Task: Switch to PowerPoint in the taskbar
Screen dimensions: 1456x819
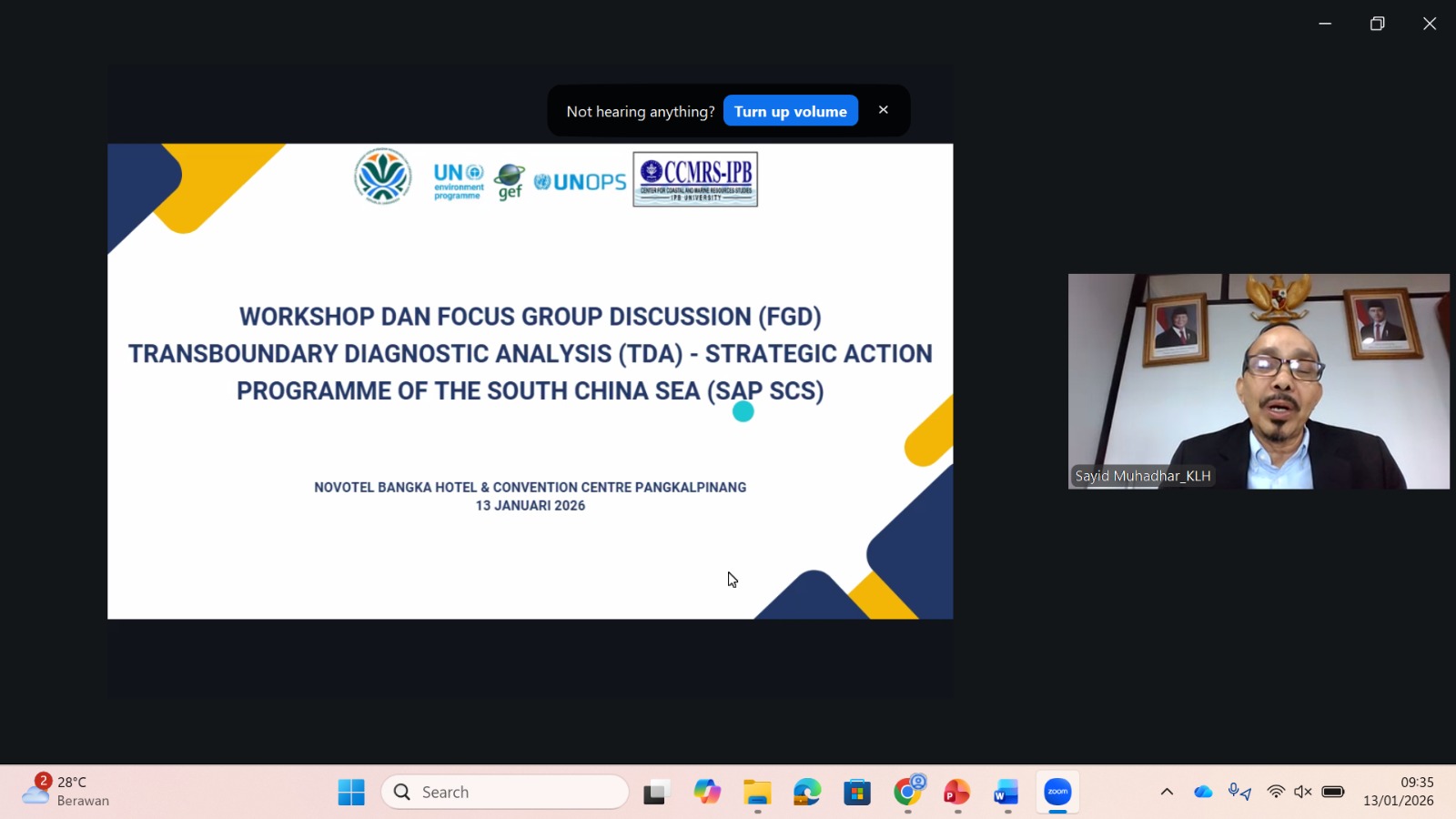Action: tap(956, 793)
